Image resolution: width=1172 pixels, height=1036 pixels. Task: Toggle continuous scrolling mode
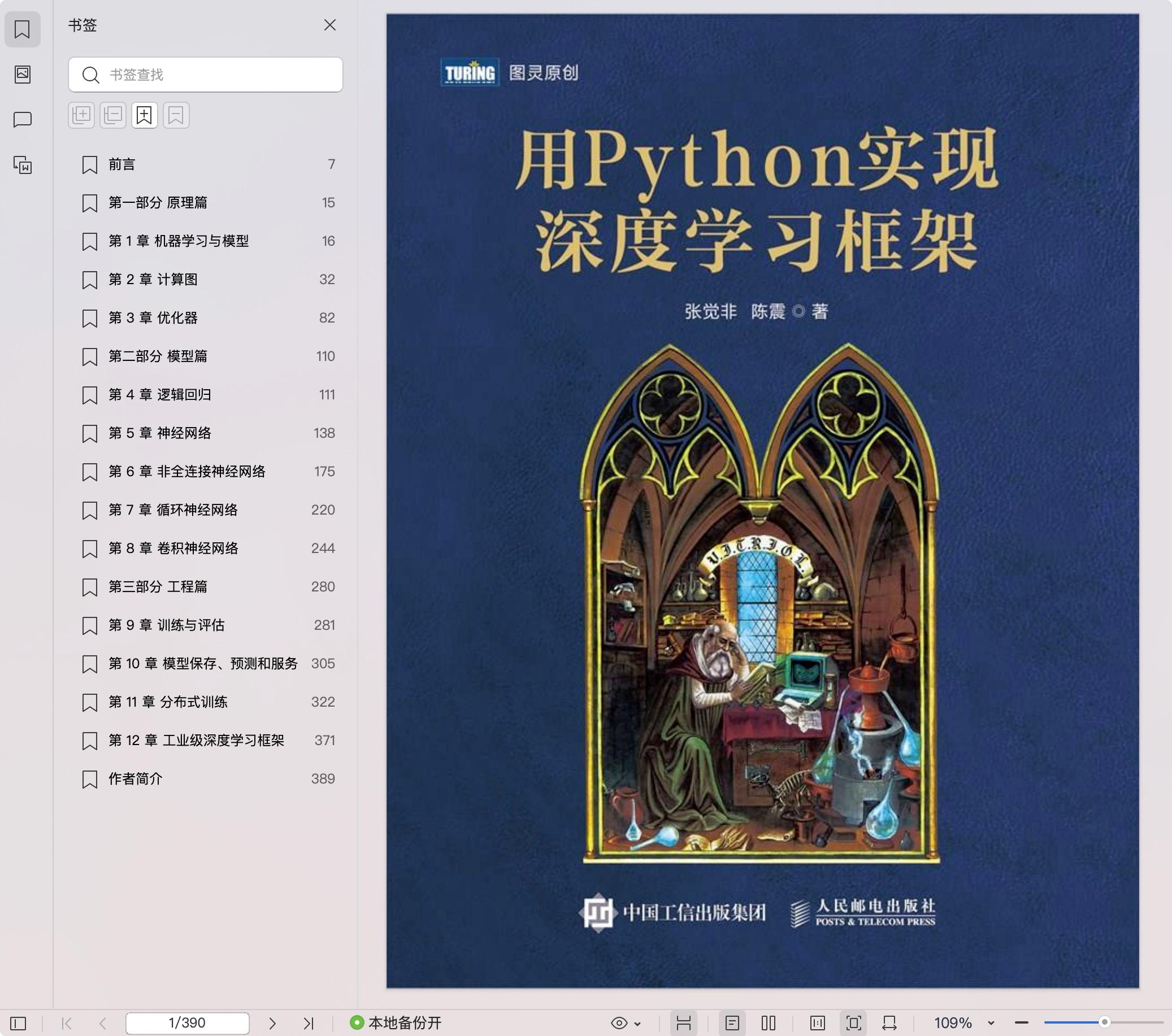(x=683, y=1024)
